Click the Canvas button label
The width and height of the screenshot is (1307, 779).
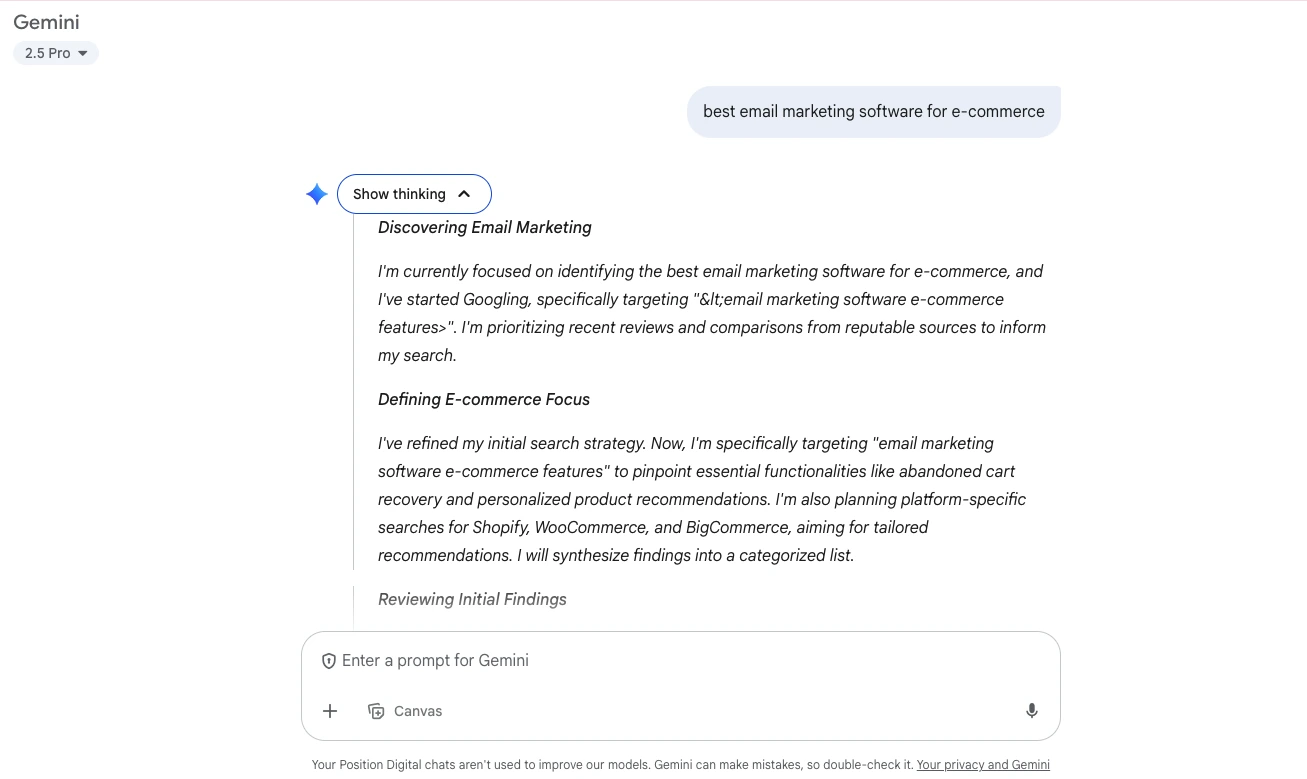418,711
